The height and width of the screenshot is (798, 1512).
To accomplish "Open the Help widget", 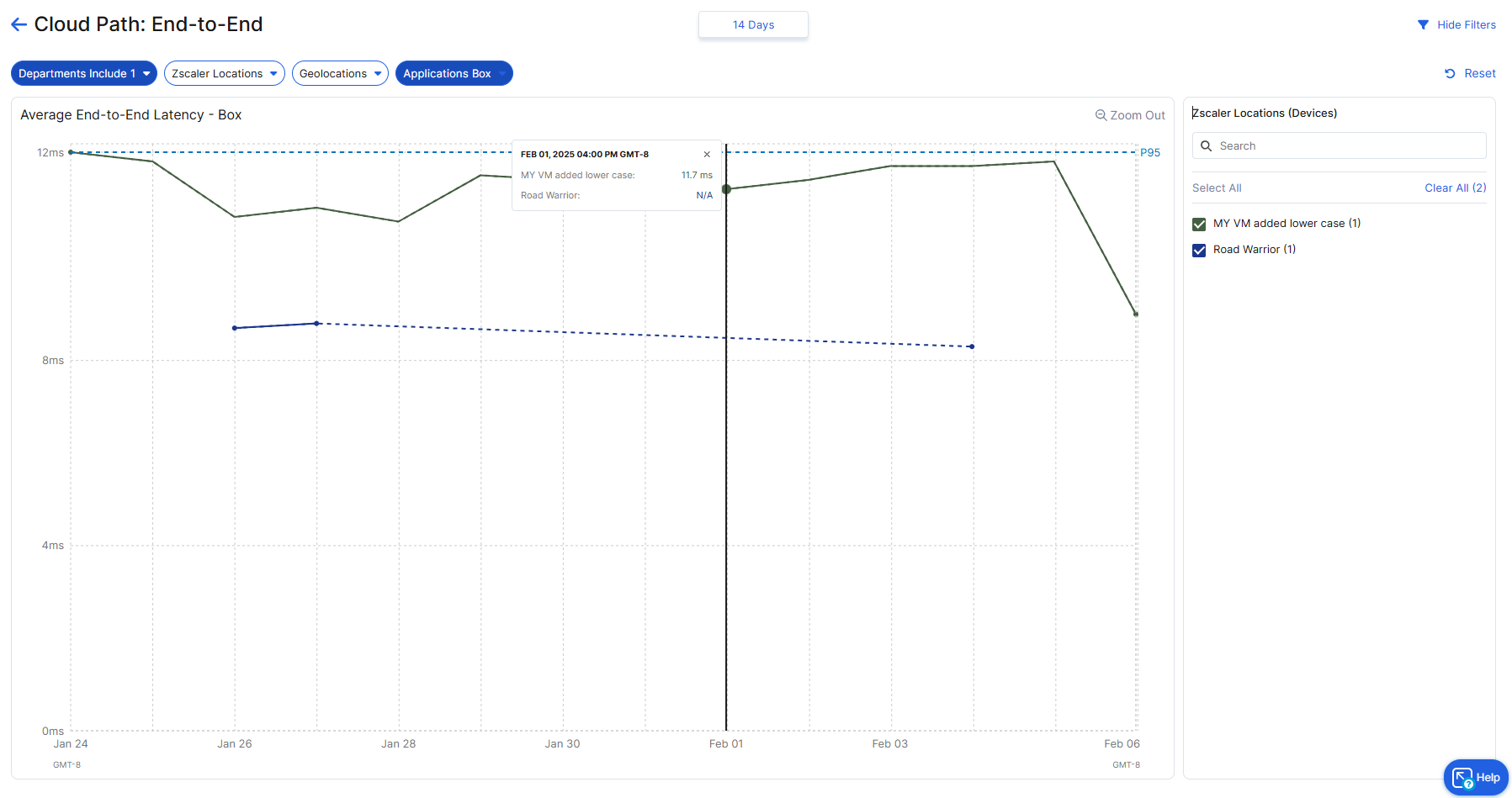I will [1476, 777].
